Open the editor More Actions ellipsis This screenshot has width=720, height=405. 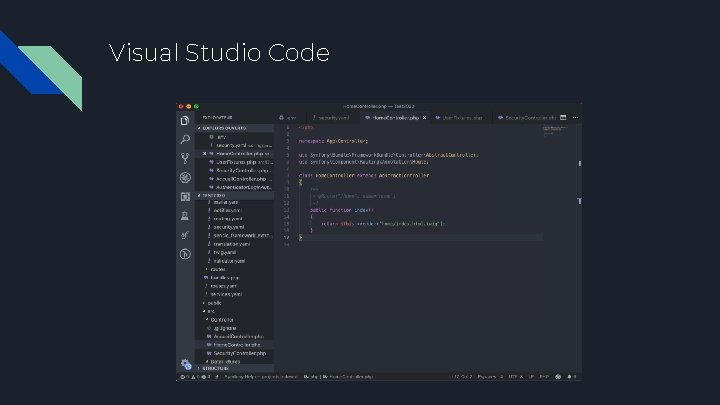point(575,118)
